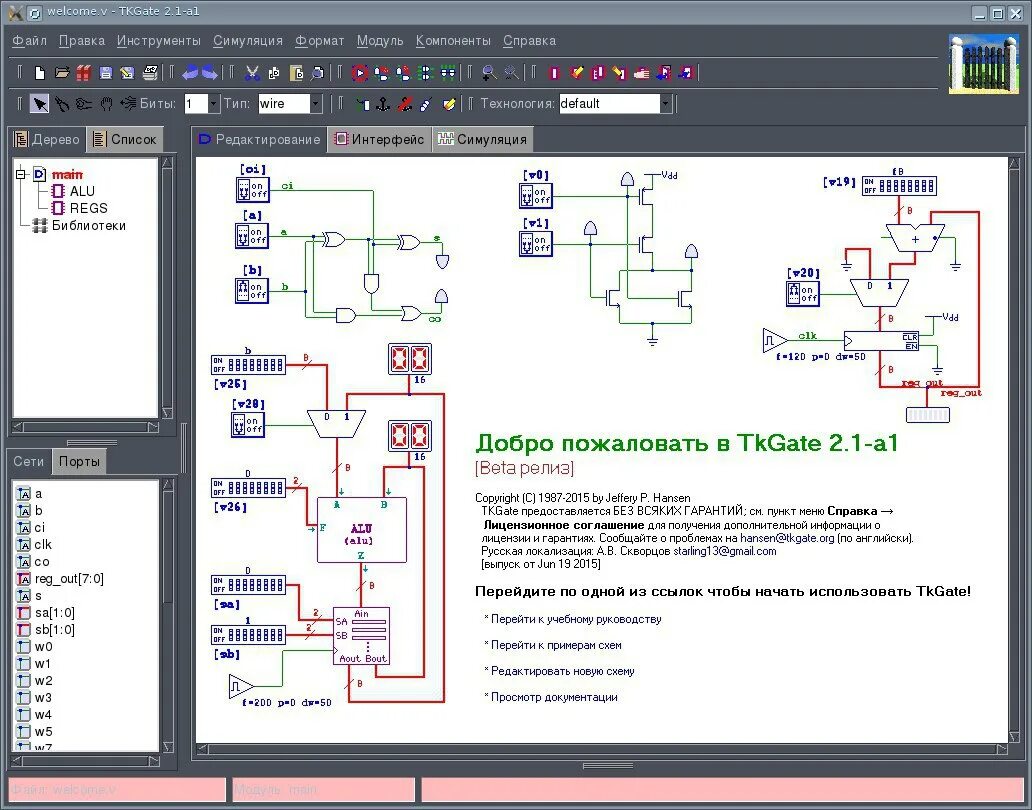Copy the selection using the toolbar icon
This screenshot has width=1032, height=810.
(274, 72)
